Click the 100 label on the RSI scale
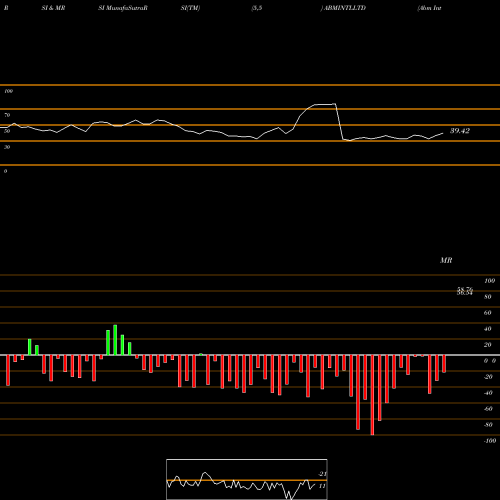 tap(8, 91)
